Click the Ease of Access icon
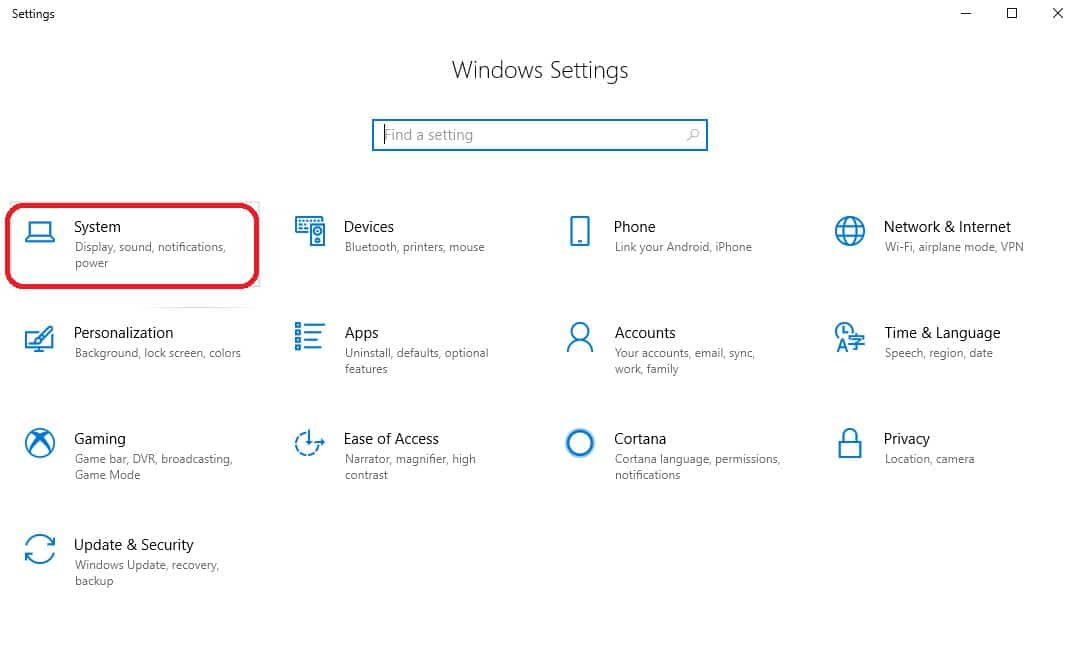 [309, 443]
